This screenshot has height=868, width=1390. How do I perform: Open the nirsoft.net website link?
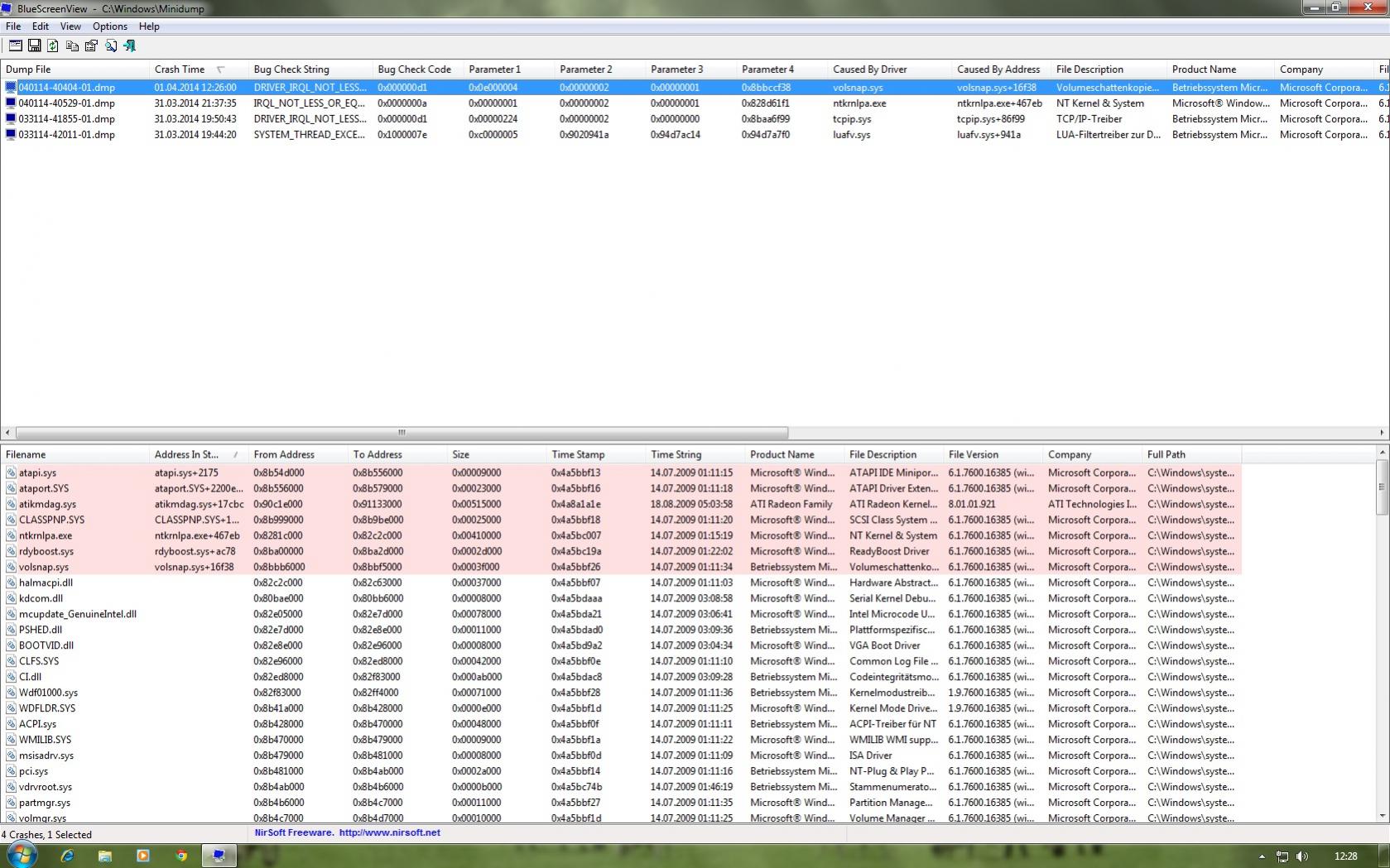click(x=390, y=833)
